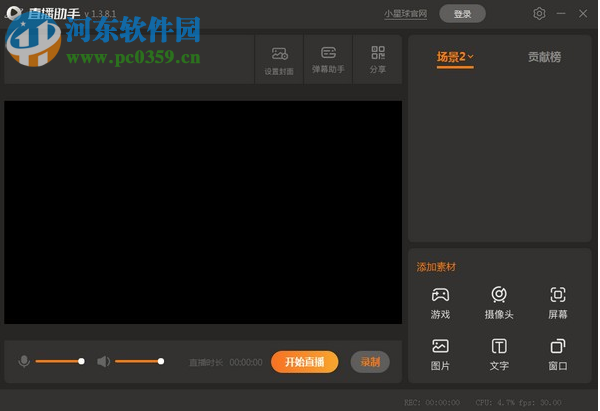Screen dimensions: 600x411
Task: Open the 分享 QR share option
Action: [378, 60]
